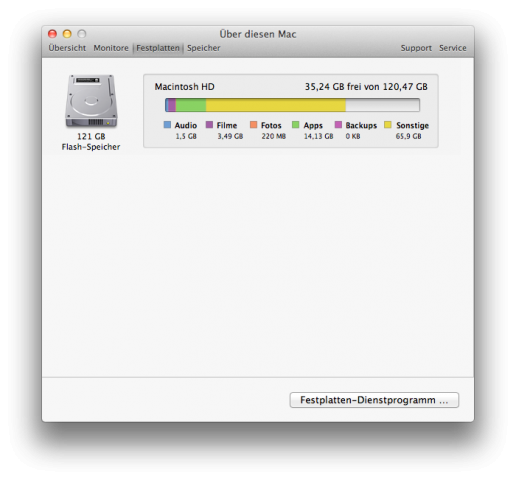Image resolution: width=516 pixels, height=480 pixels.
Task: Click the magenta Backups legend swatch
Action: pos(338,125)
